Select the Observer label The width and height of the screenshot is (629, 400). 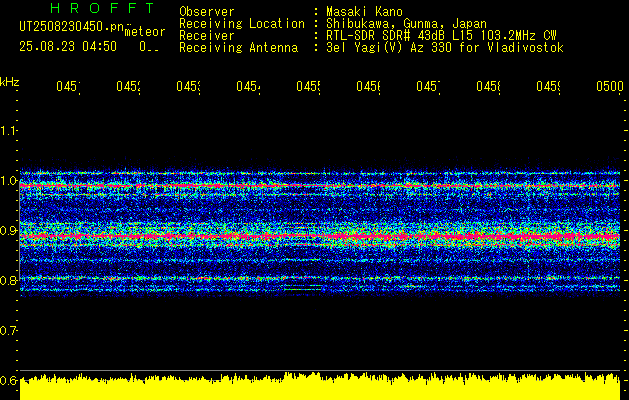pos(207,12)
